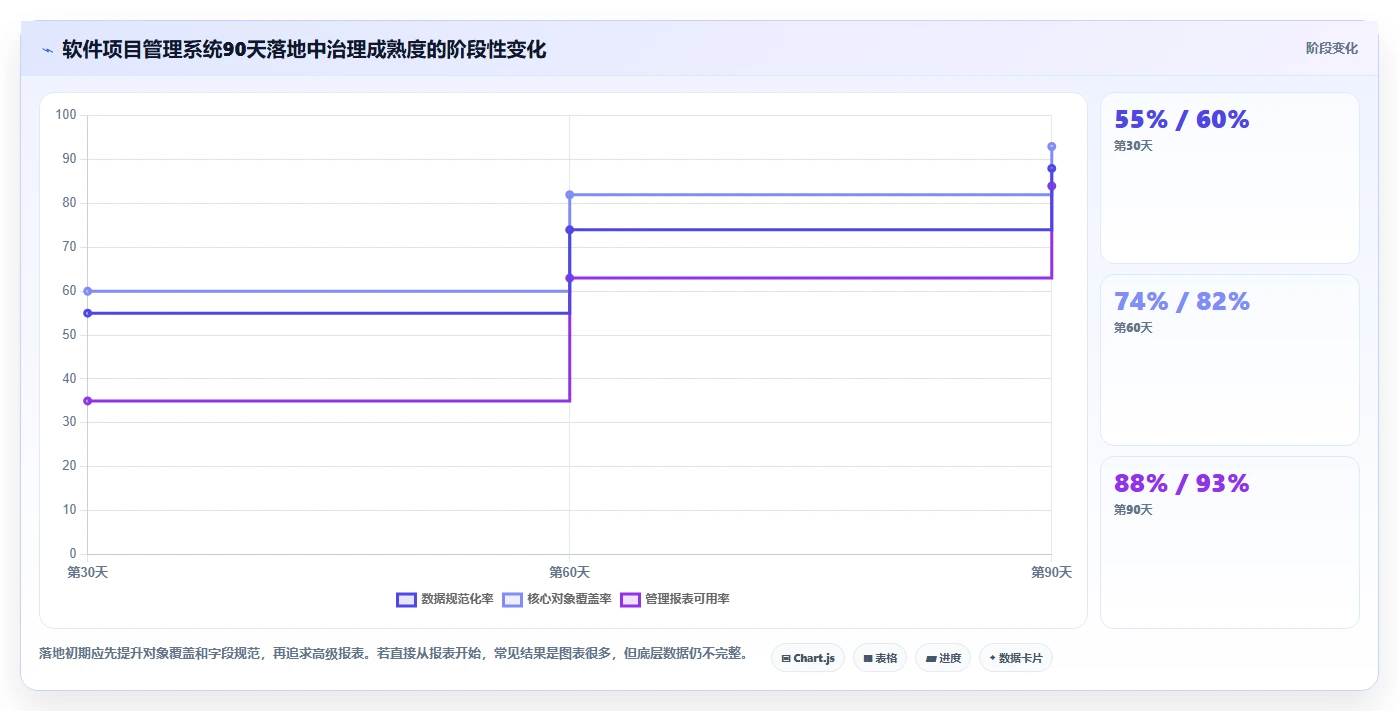This screenshot has width=1399, height=711.
Task: Click the 93 data point at 第90天
Action: [1051, 147]
